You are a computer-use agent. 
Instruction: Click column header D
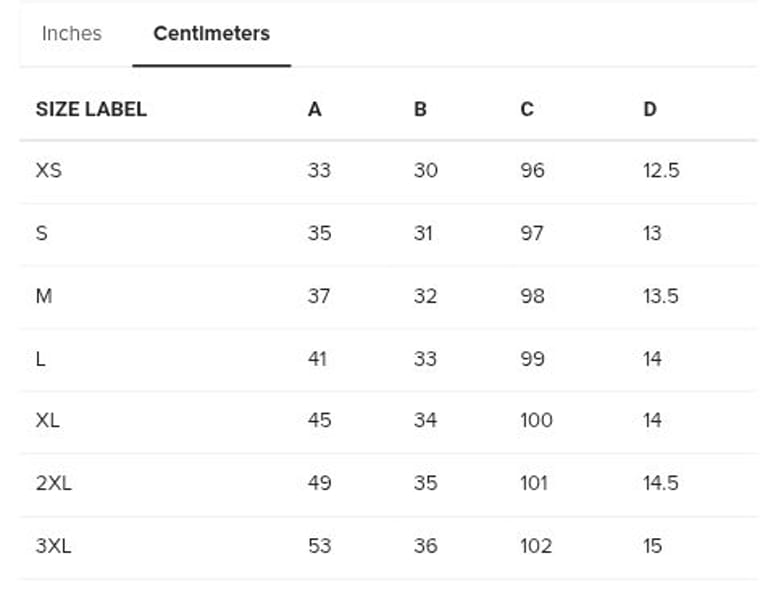point(650,109)
